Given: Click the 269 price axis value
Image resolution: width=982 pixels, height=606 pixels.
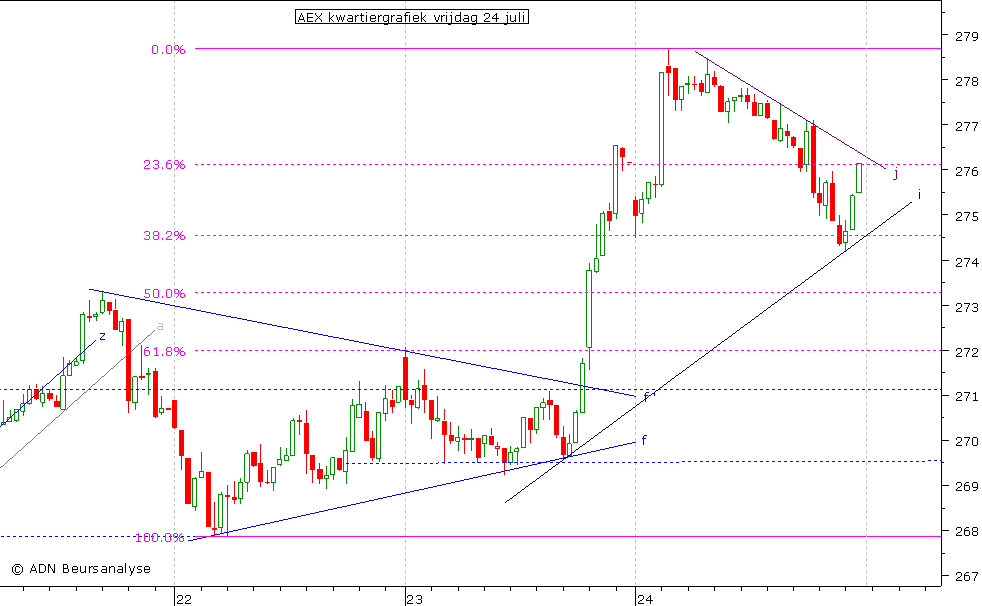Looking at the screenshot, I should (966, 486).
